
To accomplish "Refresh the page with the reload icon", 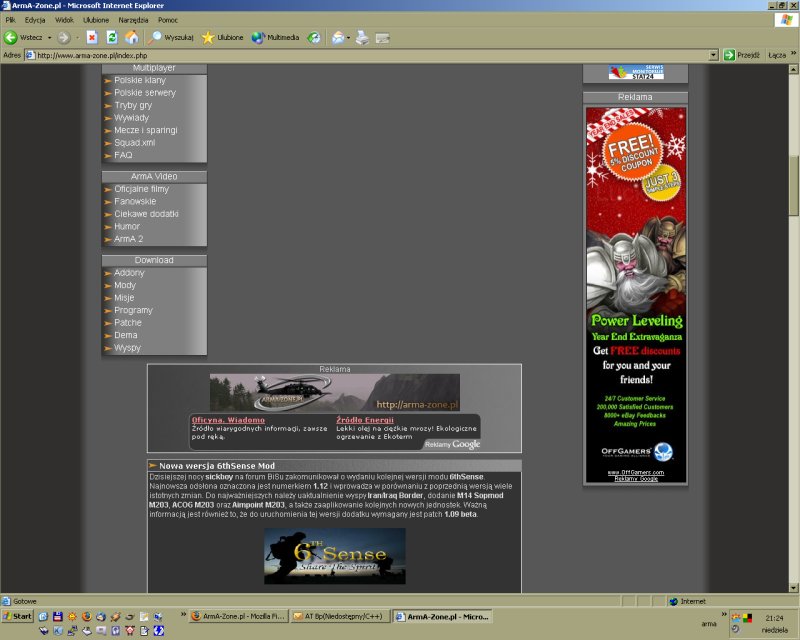I will [111, 37].
